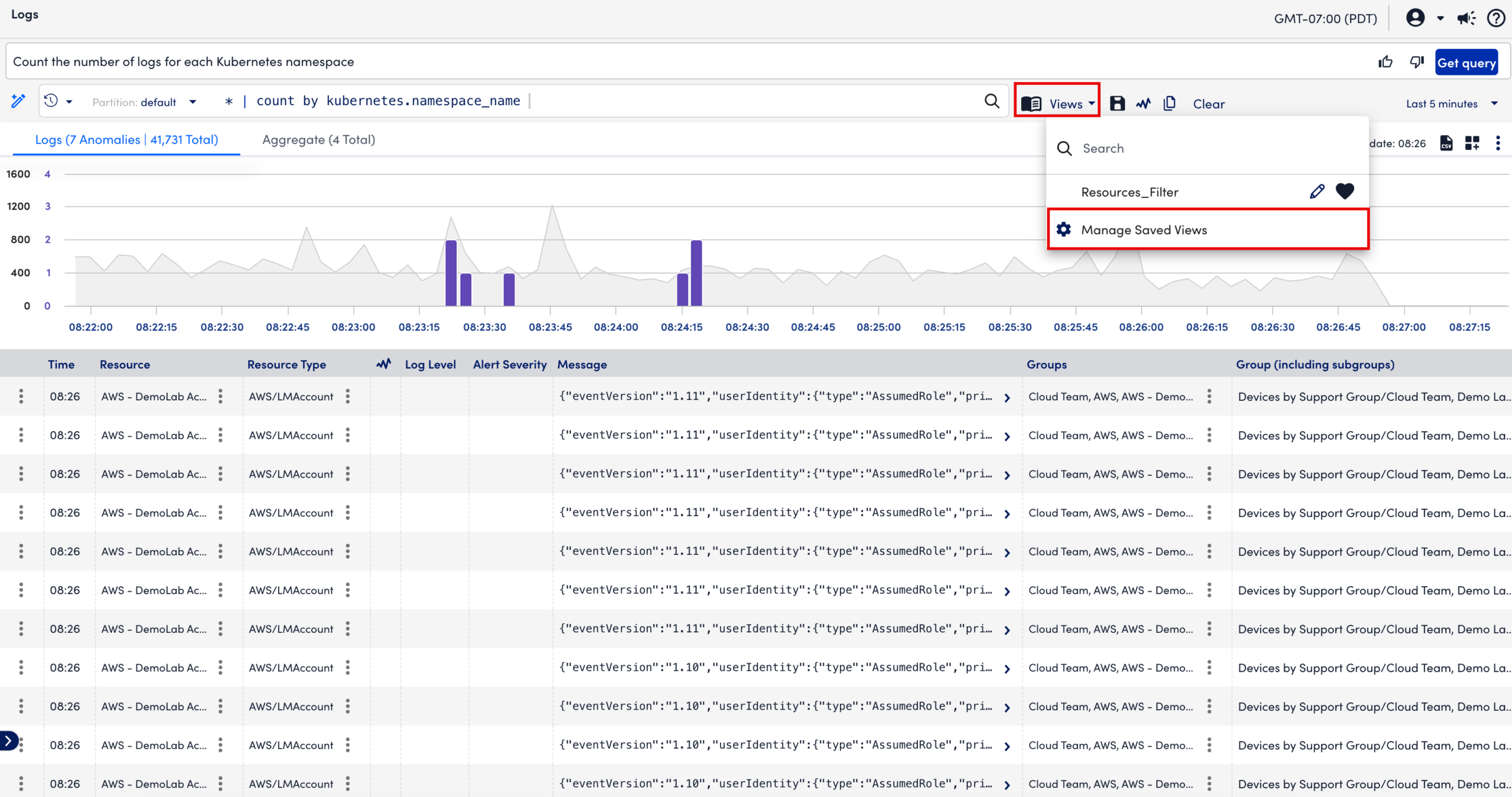
Task: Open the Views dropdown
Action: click(x=1057, y=103)
